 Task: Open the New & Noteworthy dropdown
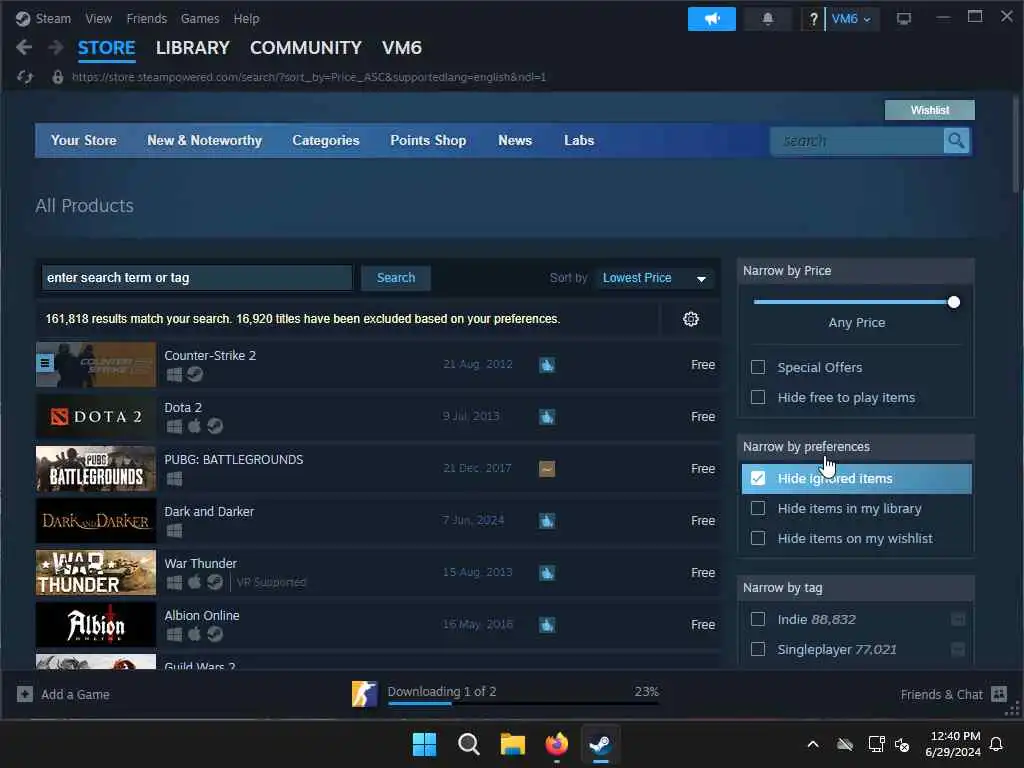coord(204,140)
